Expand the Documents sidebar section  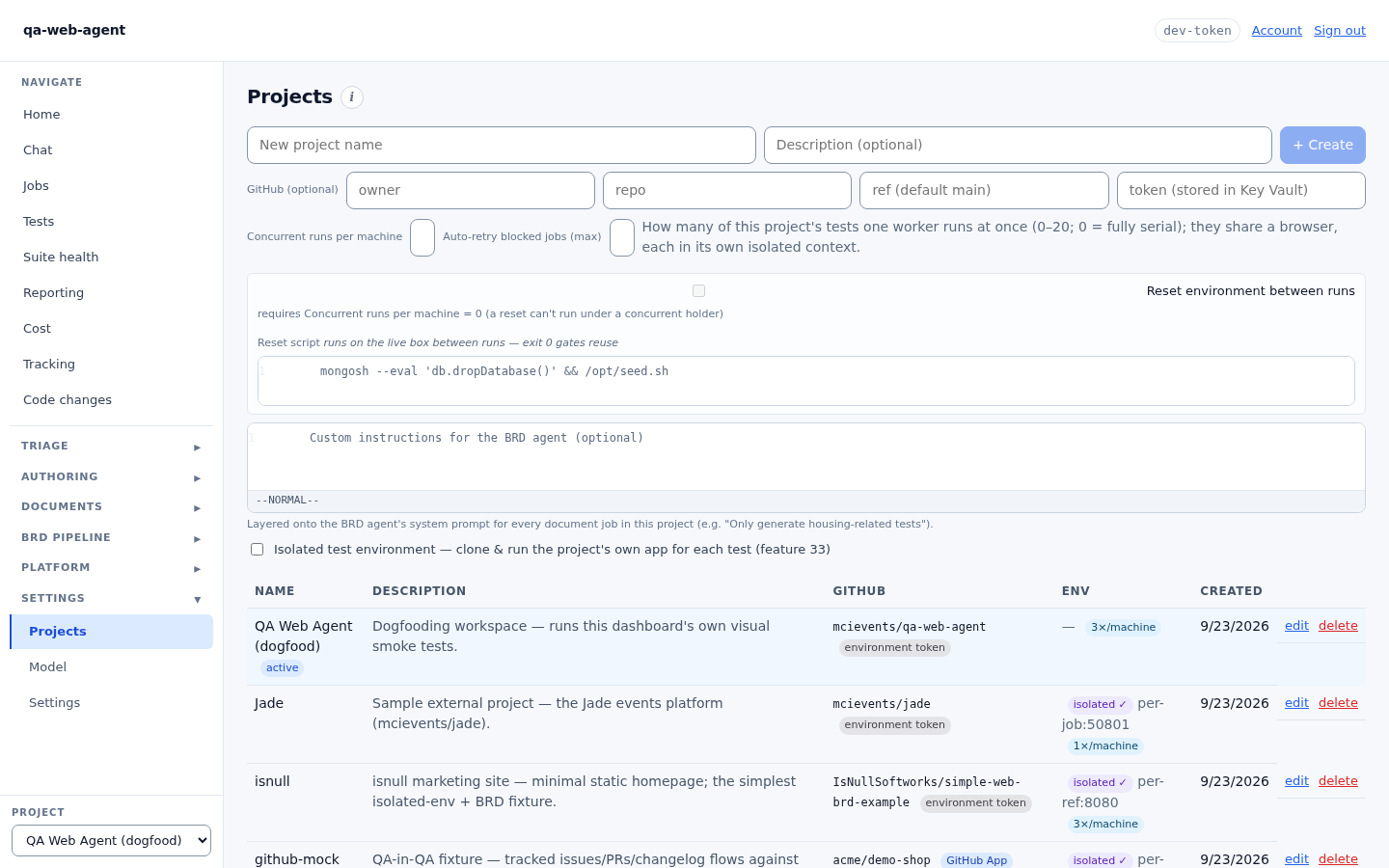112,507
